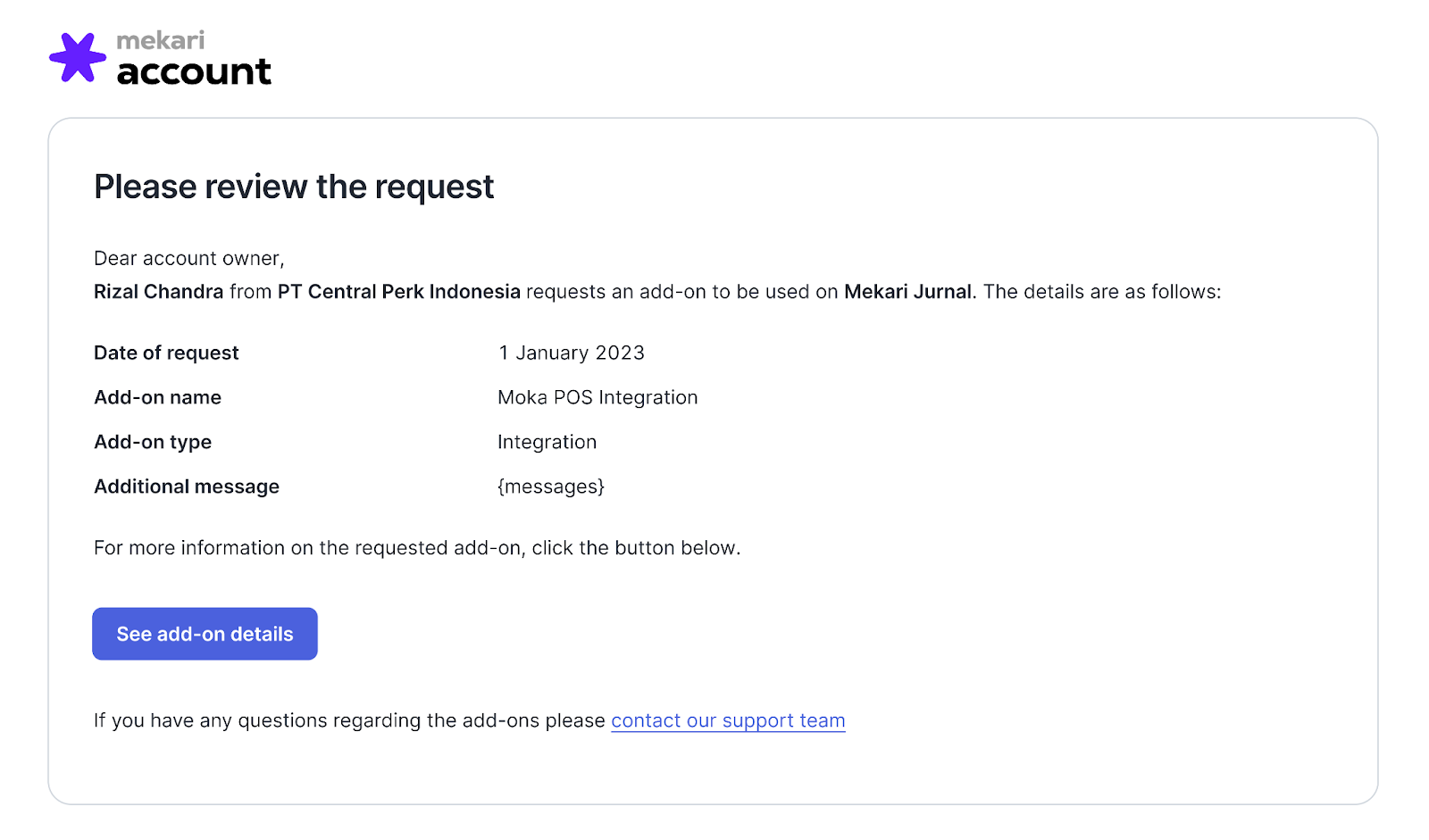Screen dimensions: 1429x840
Task: Click the "Mekari Jurnal" product name
Action: pos(907,292)
